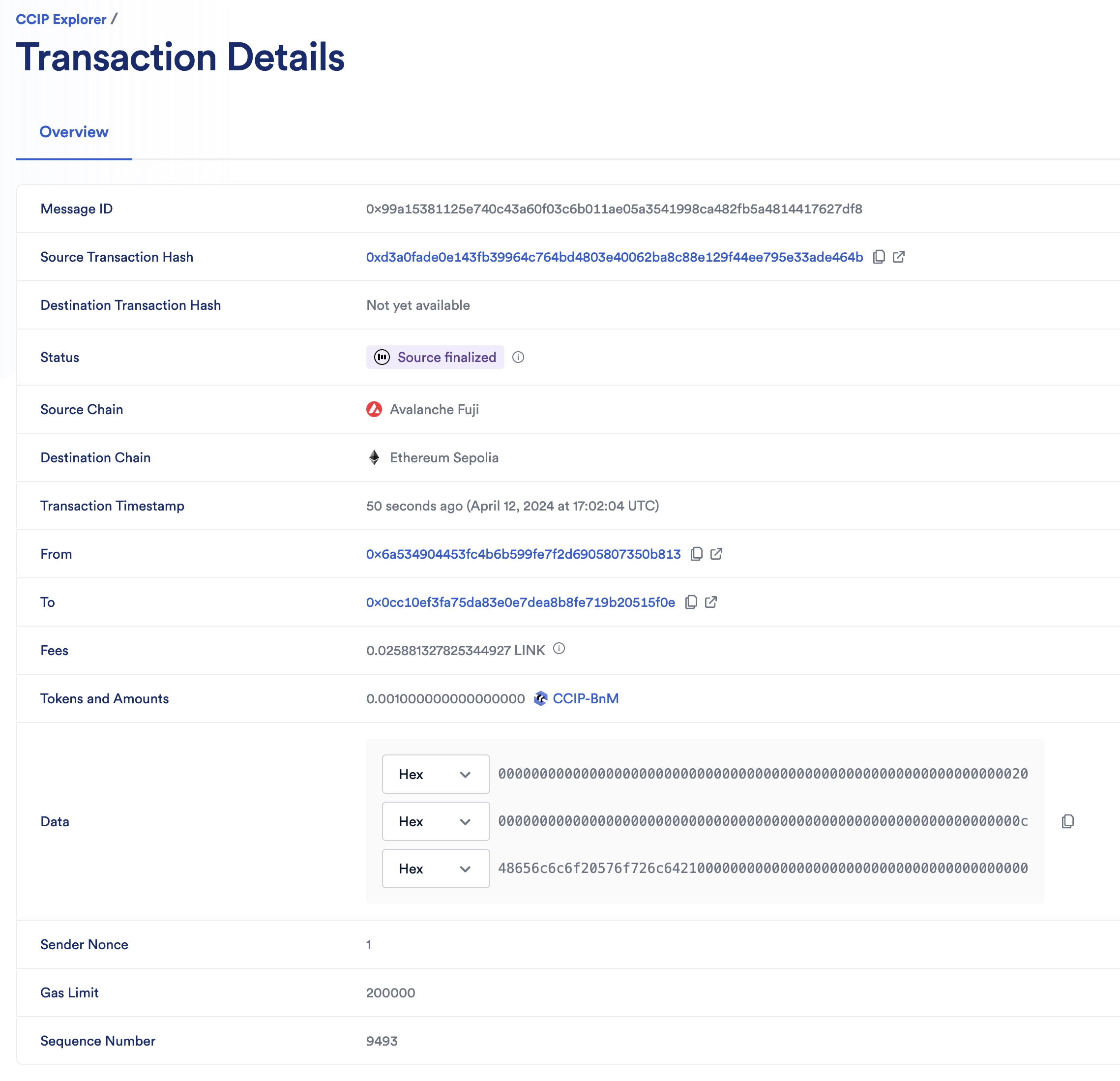The image size is (1120, 1081).
Task: Click the info icon next to Status
Action: [518, 356]
